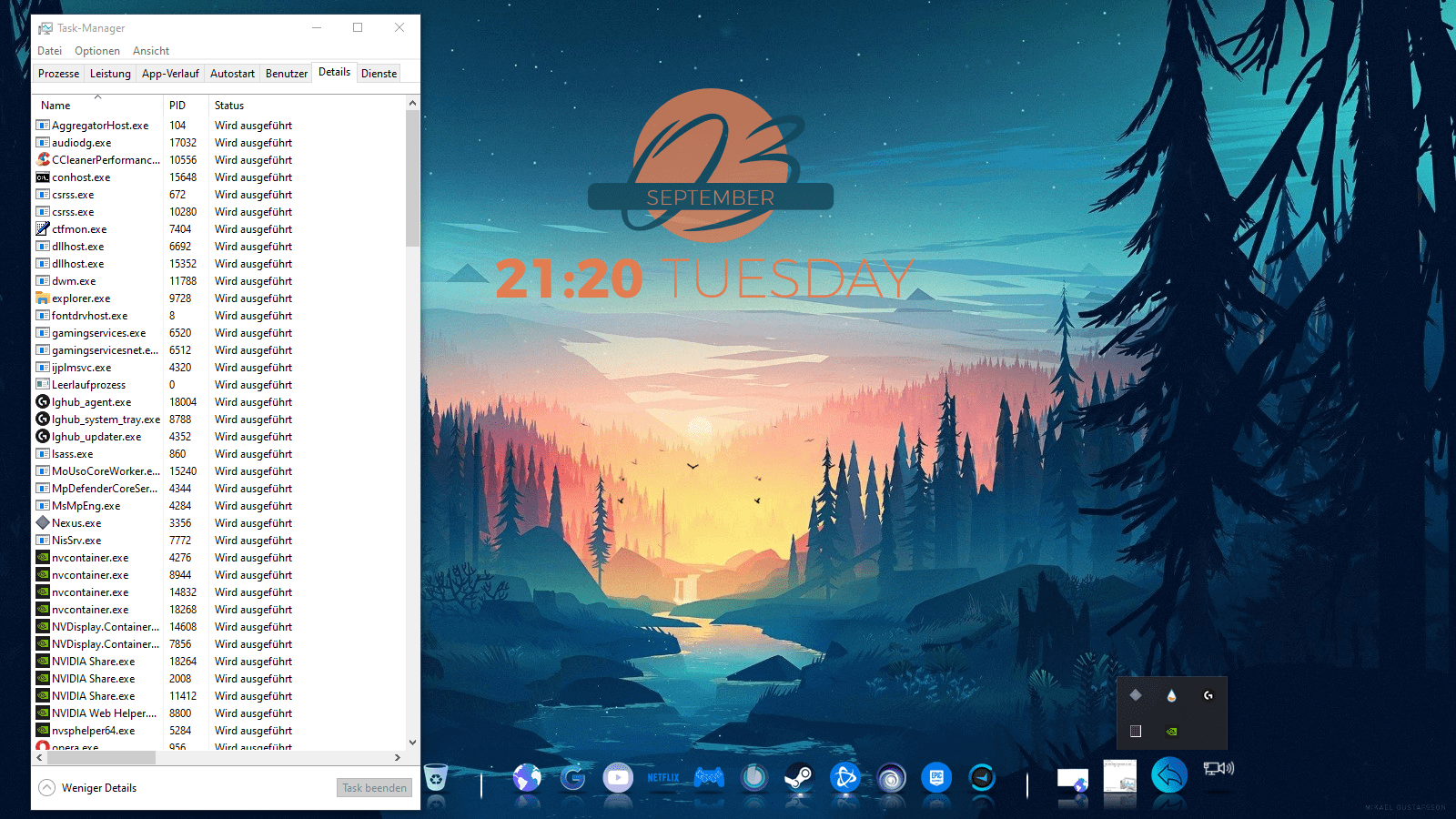
Task: Switch to the Dienste tab
Action: click(x=379, y=74)
